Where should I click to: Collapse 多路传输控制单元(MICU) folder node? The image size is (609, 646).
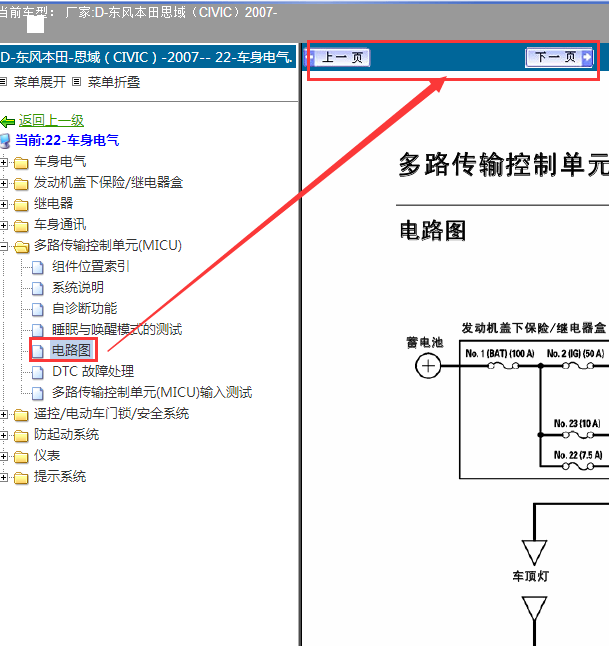(4, 246)
